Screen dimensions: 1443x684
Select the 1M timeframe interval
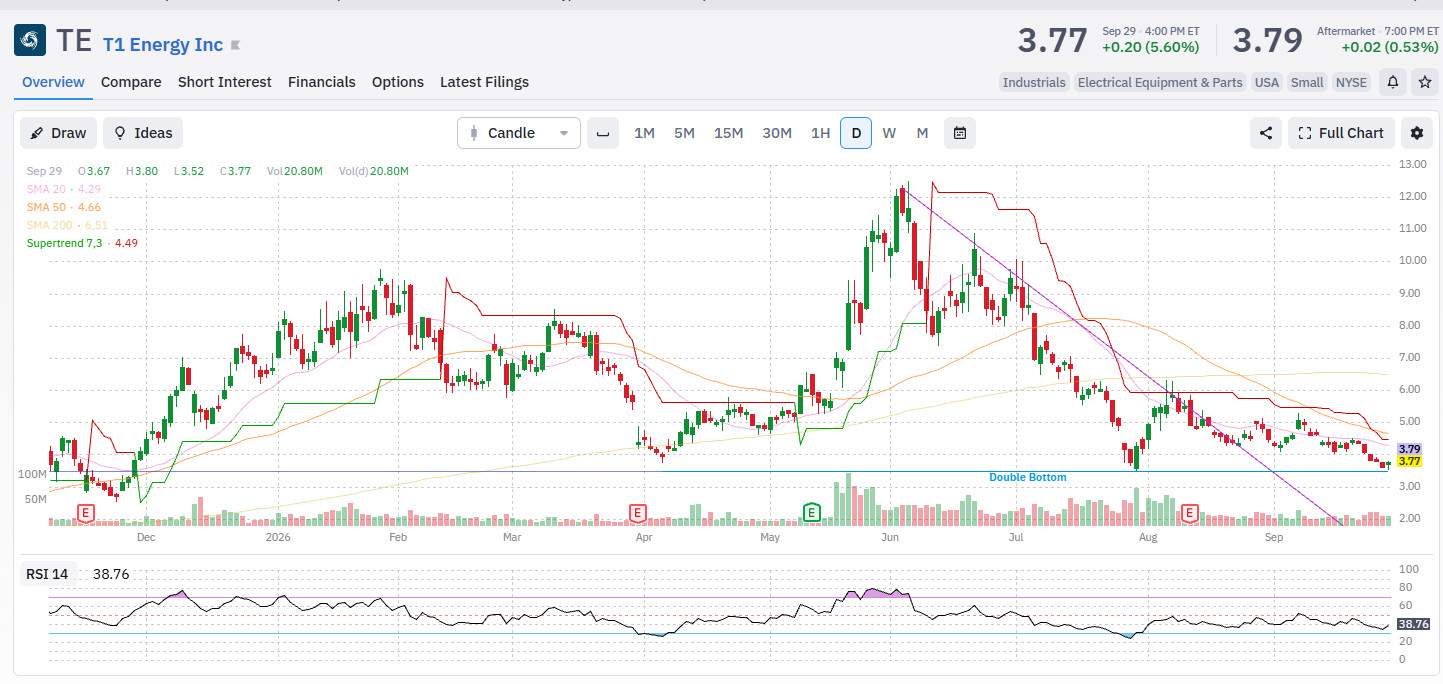pos(645,133)
